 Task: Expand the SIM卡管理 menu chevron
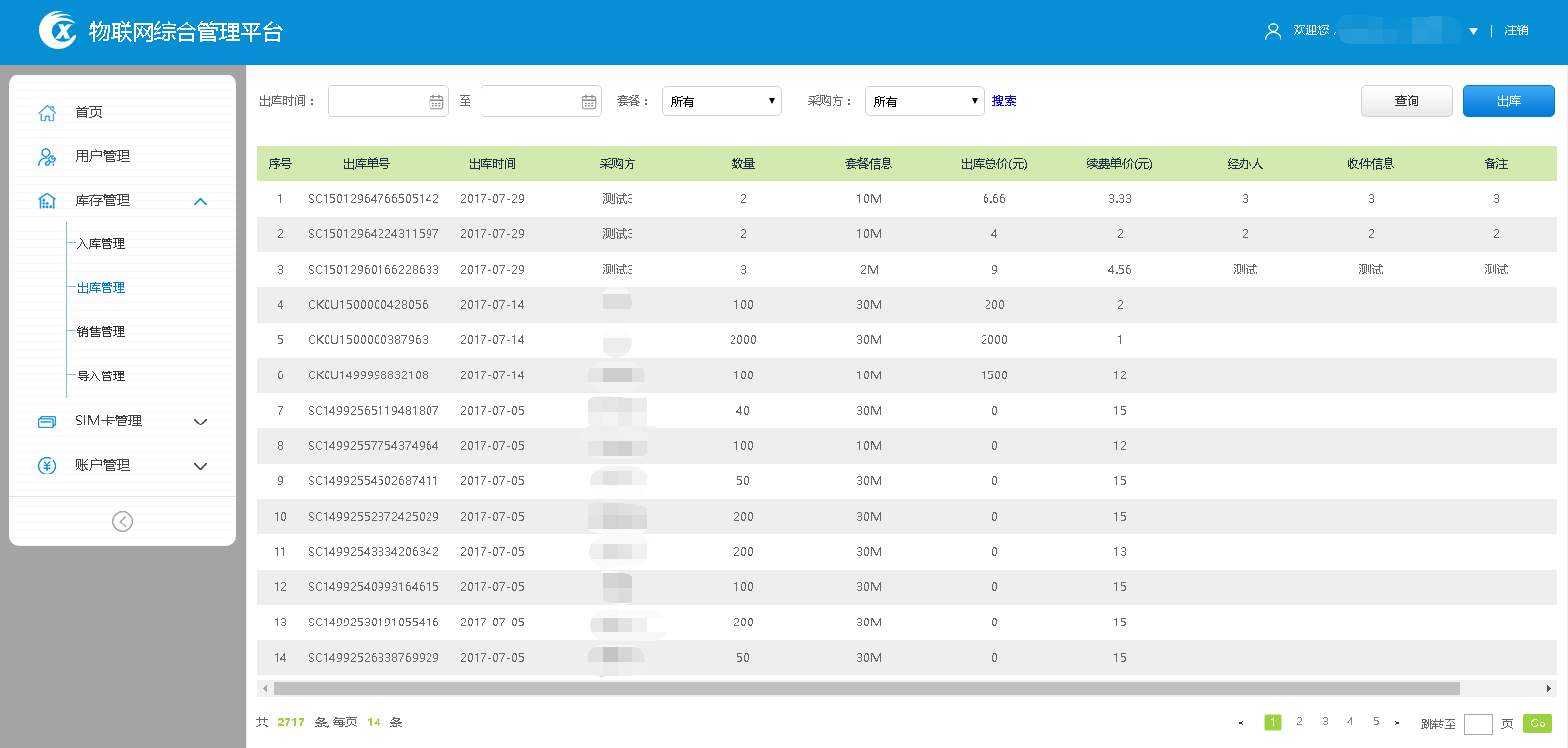(201, 422)
